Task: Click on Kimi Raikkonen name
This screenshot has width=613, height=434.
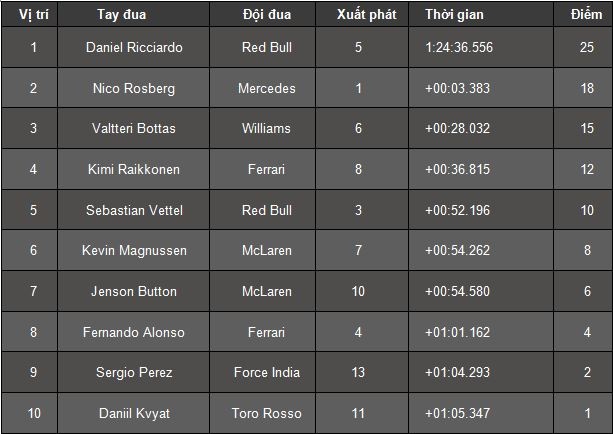Action: point(134,169)
